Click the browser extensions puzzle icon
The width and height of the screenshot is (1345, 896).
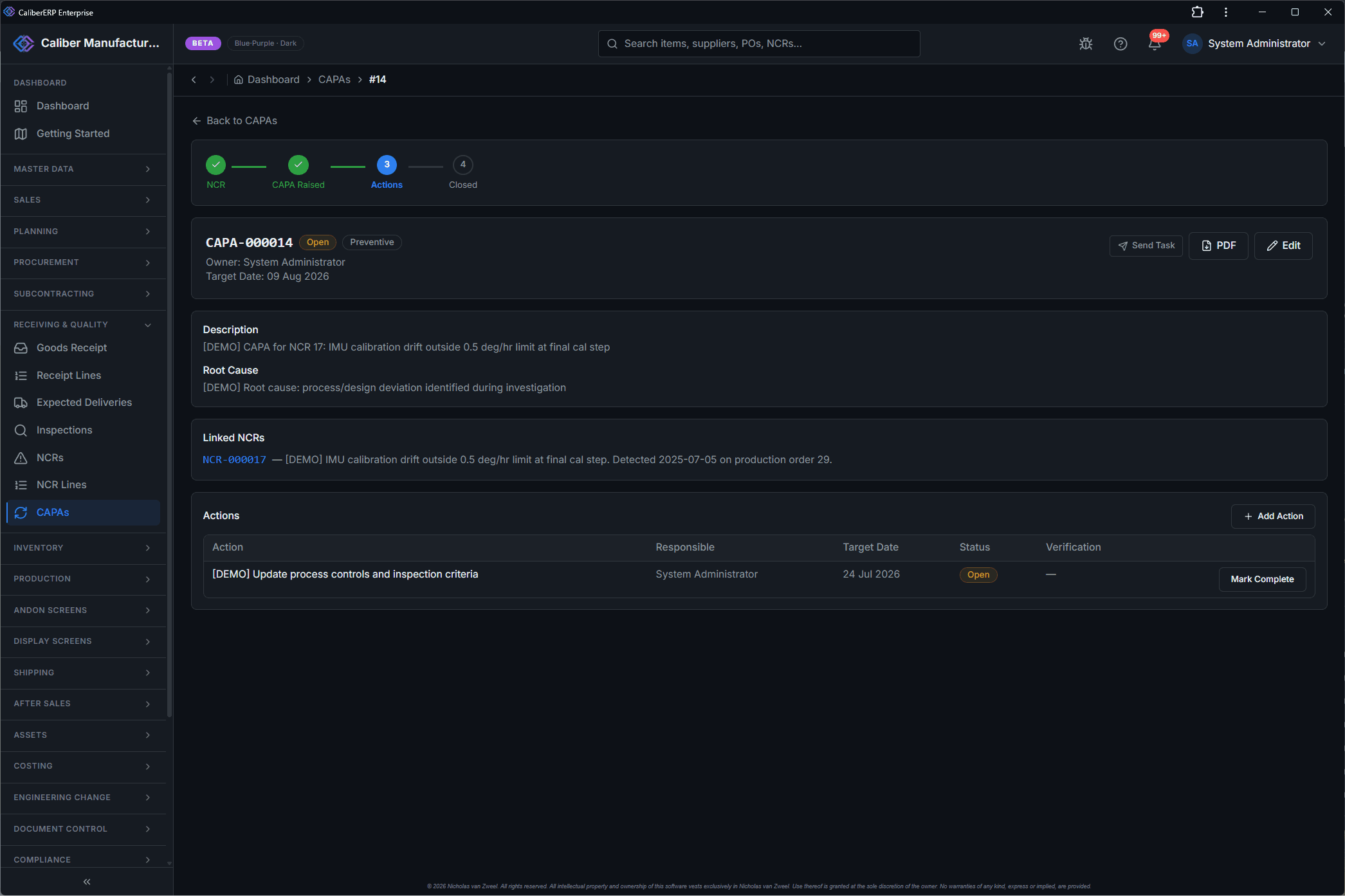click(x=1197, y=12)
